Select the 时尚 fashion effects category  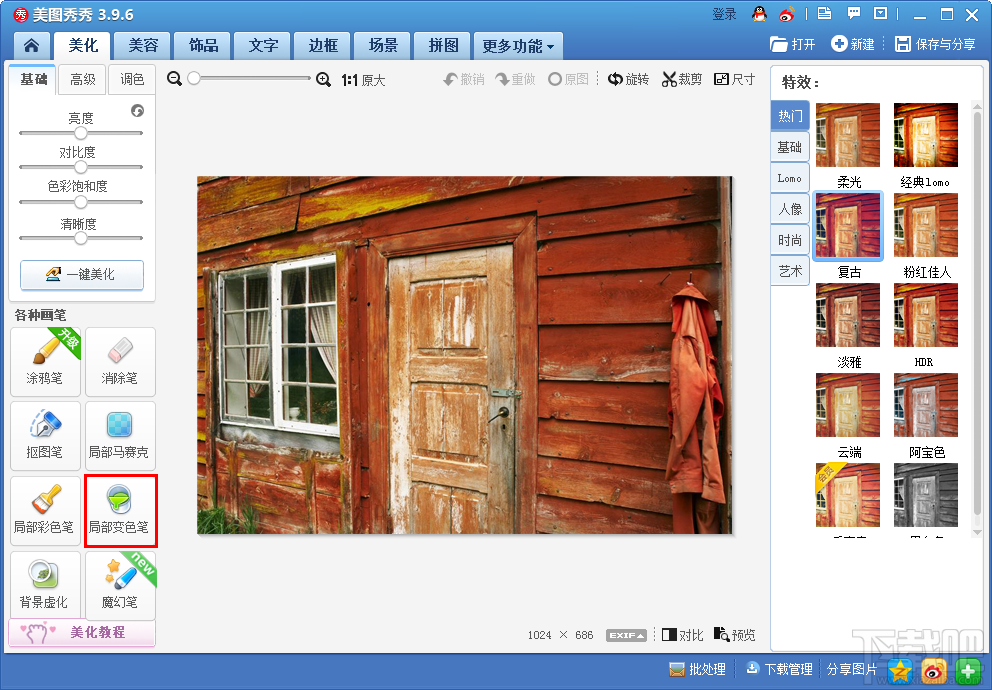(790, 240)
